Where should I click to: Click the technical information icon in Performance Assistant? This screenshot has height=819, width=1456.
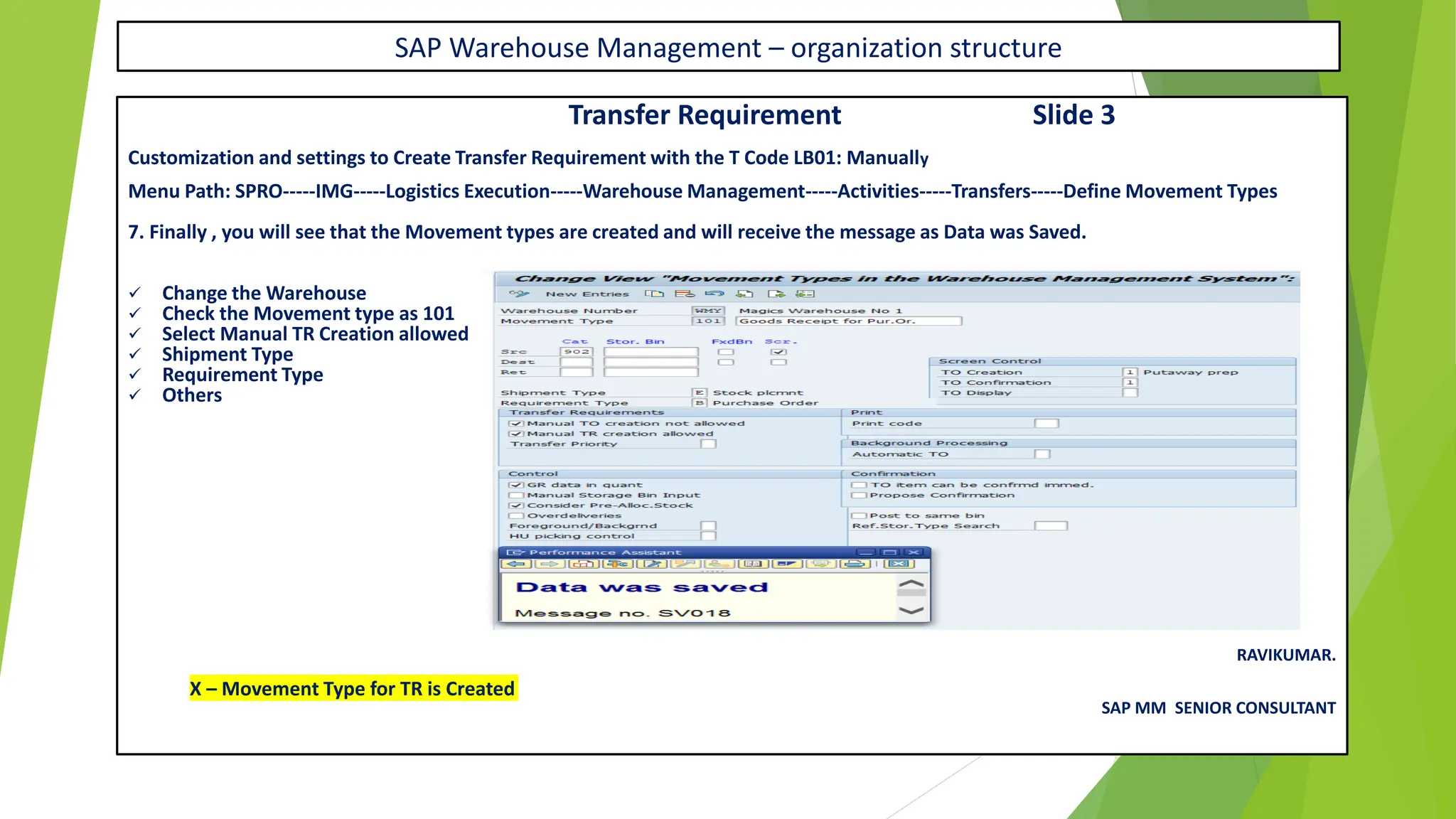pyautogui.click(x=618, y=564)
